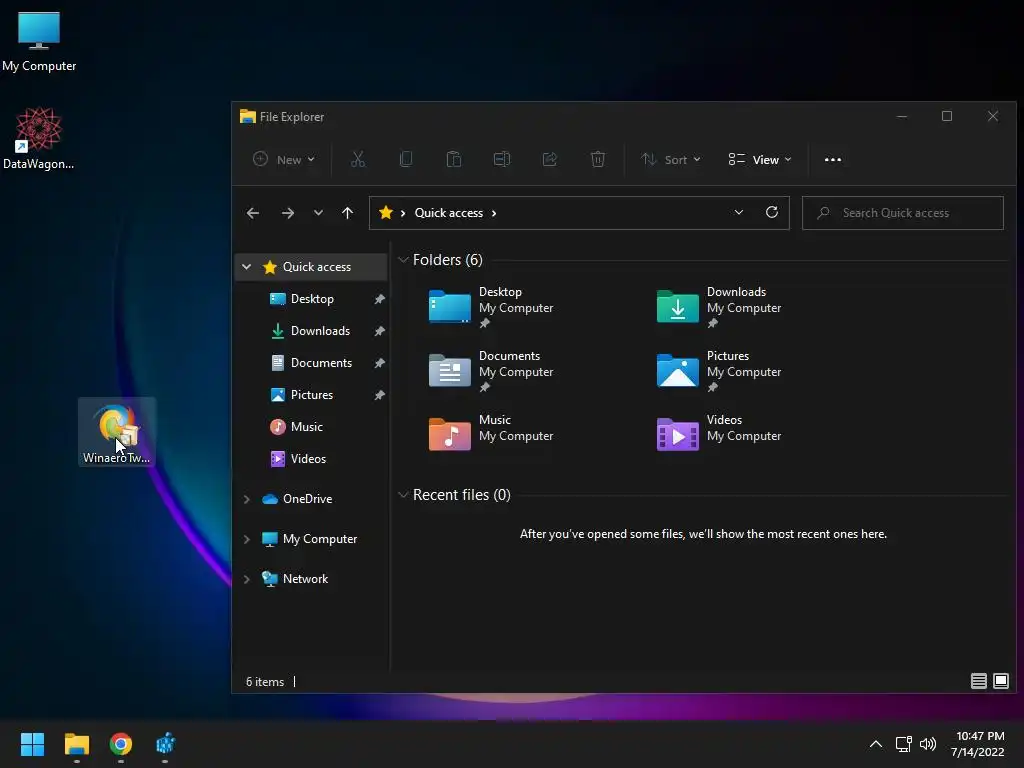
Task: Click the blue puzzle taskbar app icon
Action: tap(165, 744)
